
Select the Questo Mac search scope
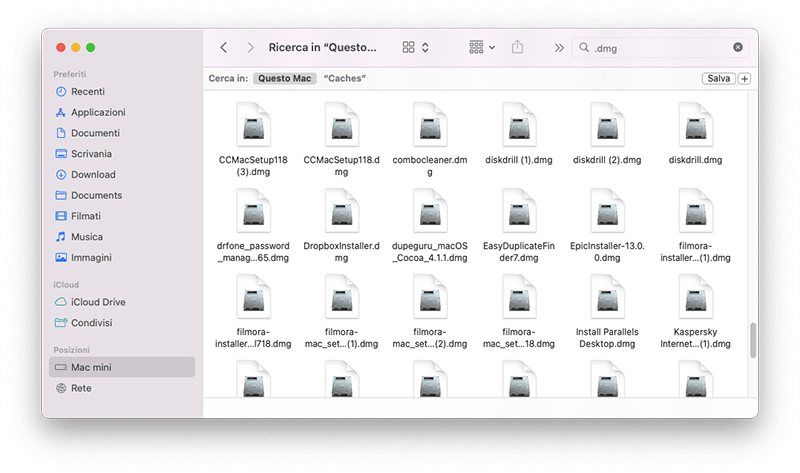tap(285, 78)
